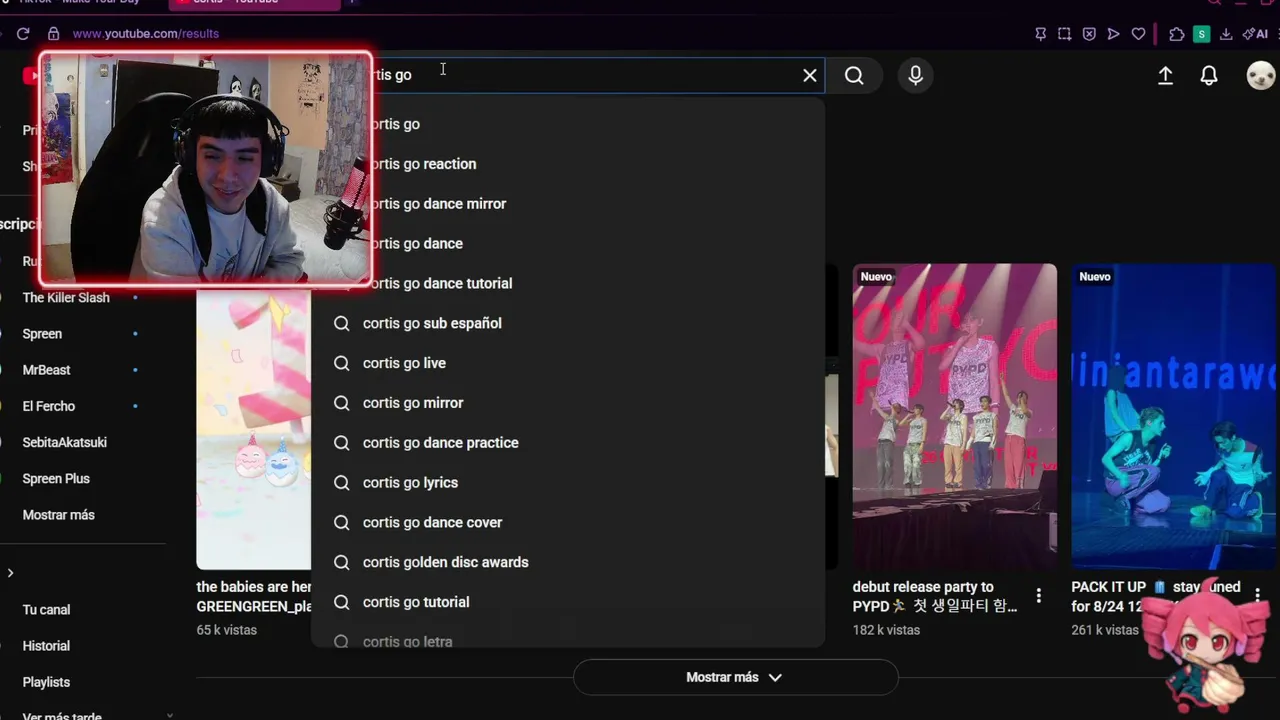This screenshot has width=1280, height=720.
Task: Expand Shorts with the bottom "Mostrar más" button
Action: pos(735,677)
